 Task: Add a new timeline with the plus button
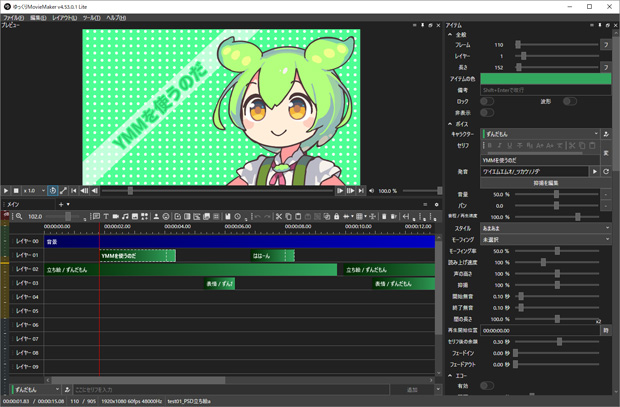pyautogui.click(x=61, y=204)
